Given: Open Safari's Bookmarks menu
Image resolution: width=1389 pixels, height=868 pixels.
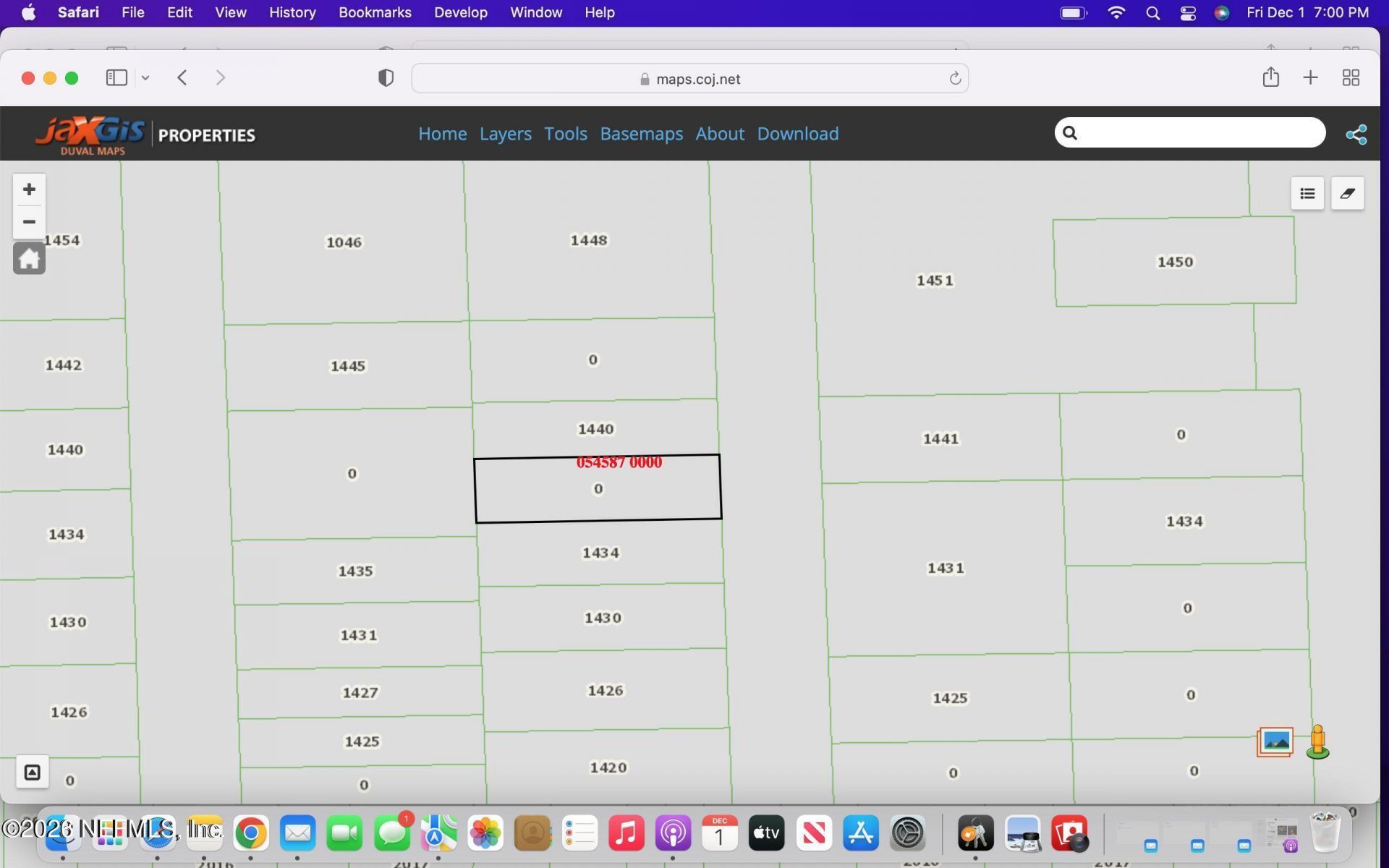Looking at the screenshot, I should tap(374, 12).
